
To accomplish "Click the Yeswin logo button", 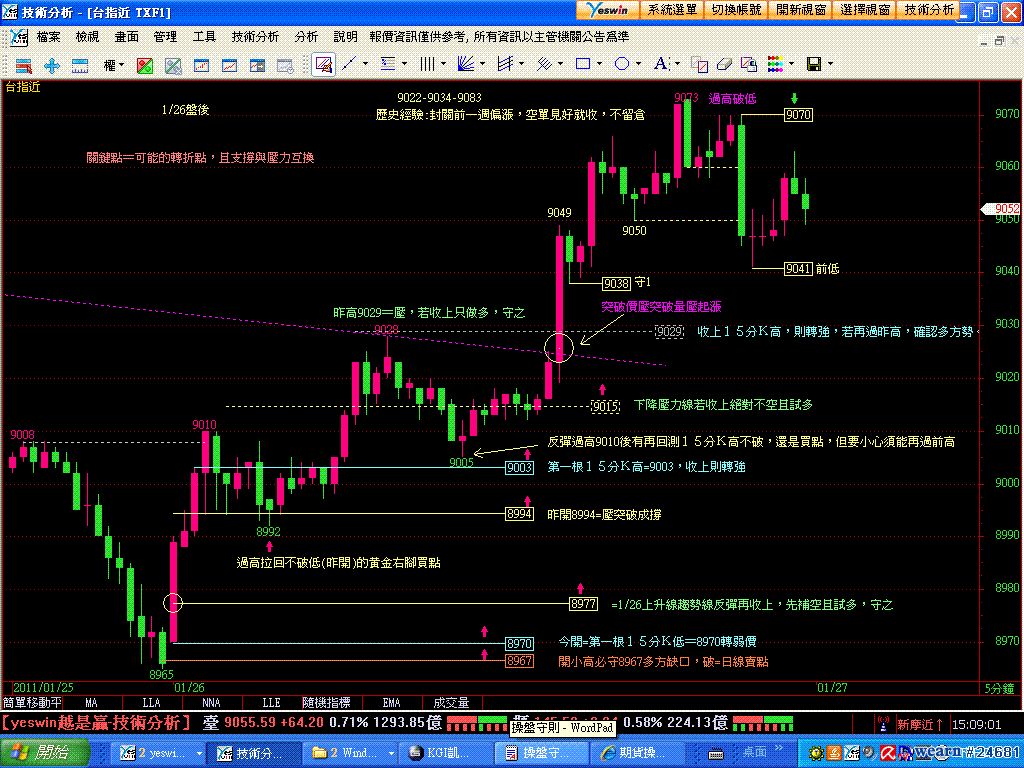I will point(607,10).
